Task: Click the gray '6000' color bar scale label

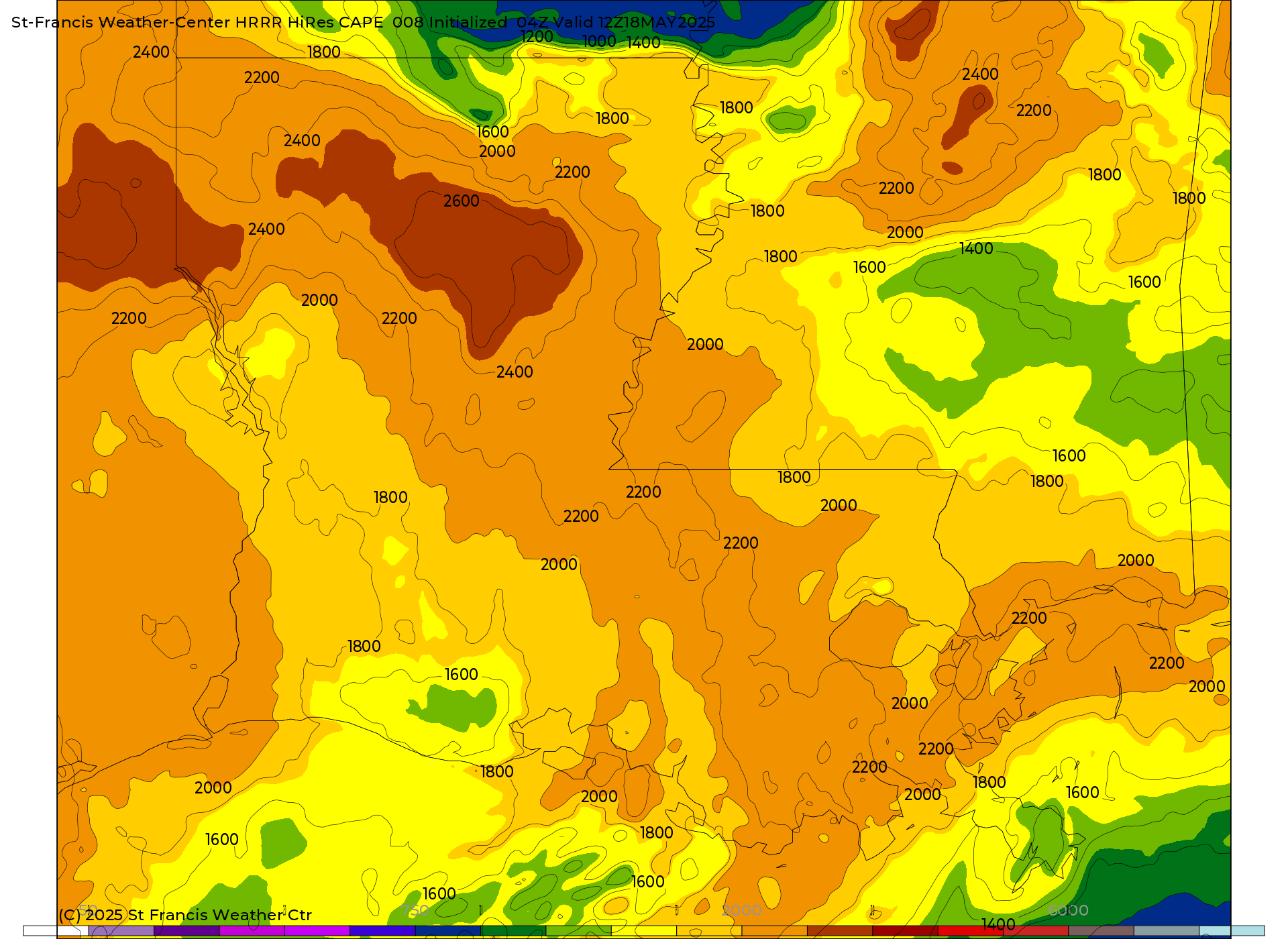Action: (x=1068, y=910)
